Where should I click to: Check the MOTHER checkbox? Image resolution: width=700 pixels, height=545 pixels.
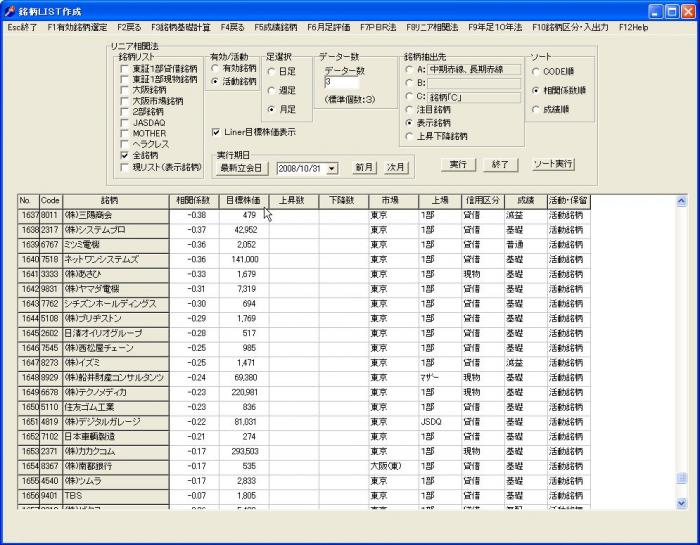pos(125,133)
